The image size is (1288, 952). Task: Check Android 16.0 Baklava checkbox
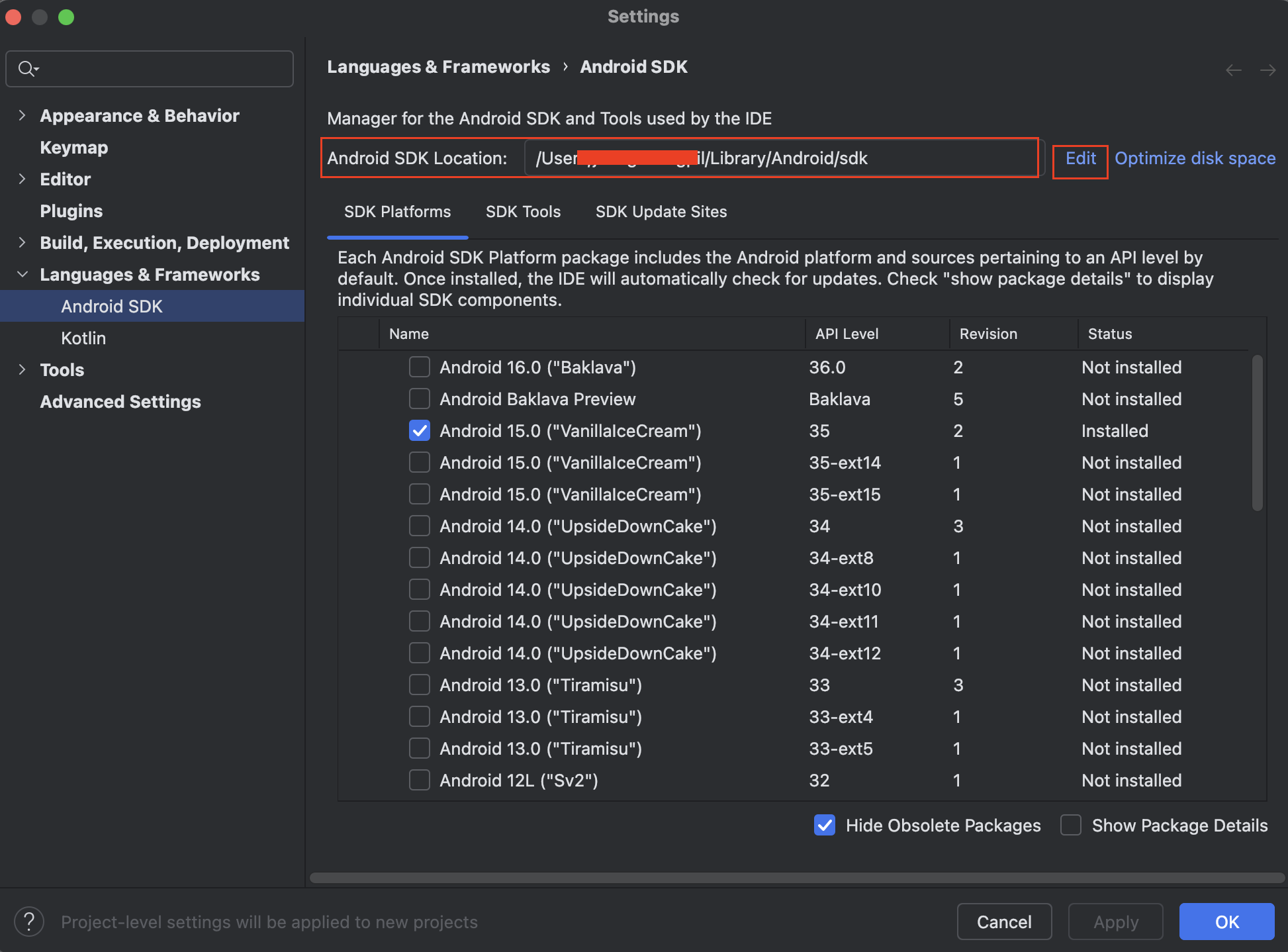[420, 367]
